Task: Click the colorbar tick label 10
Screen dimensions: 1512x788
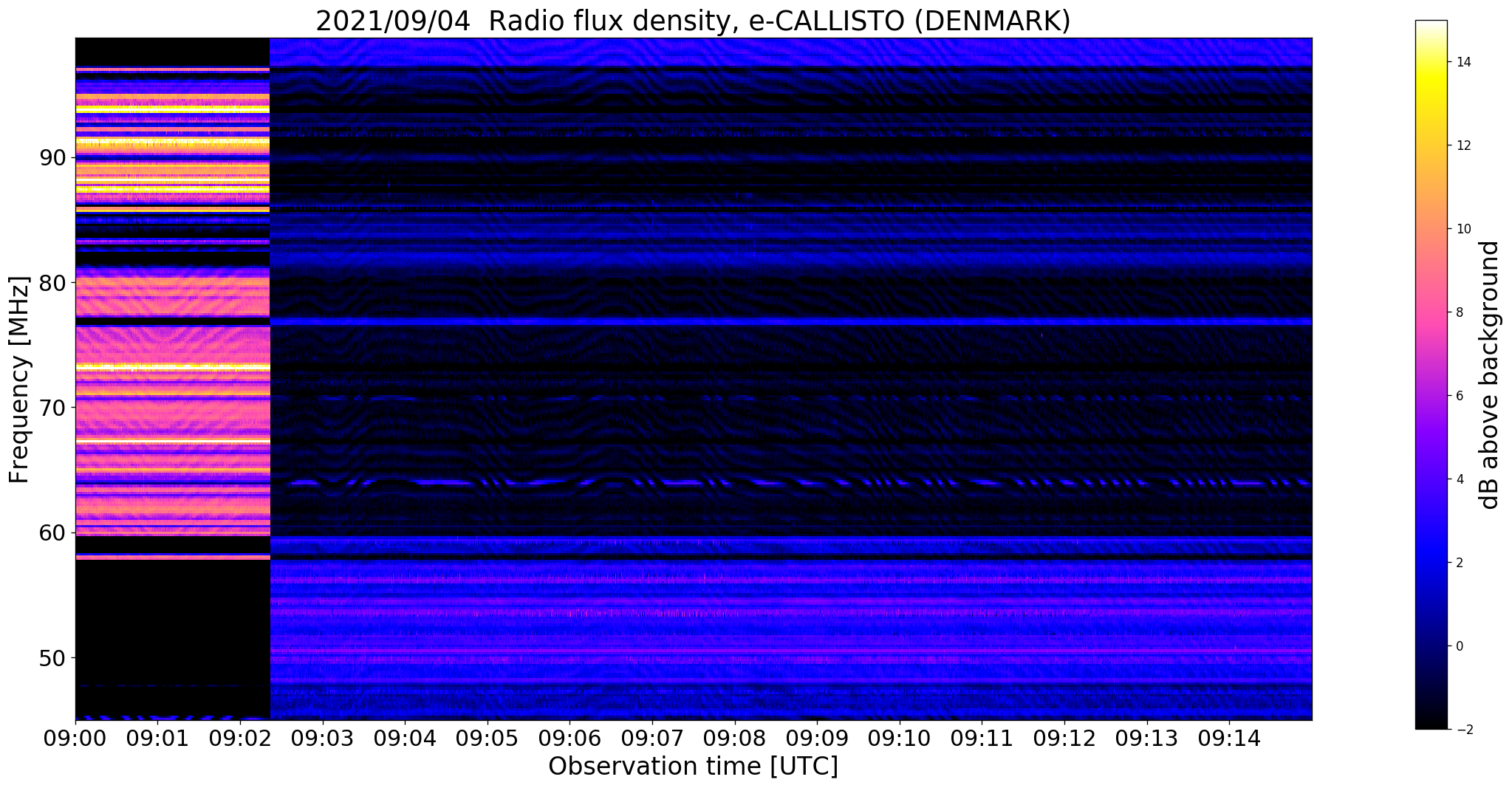Action: (x=1463, y=229)
